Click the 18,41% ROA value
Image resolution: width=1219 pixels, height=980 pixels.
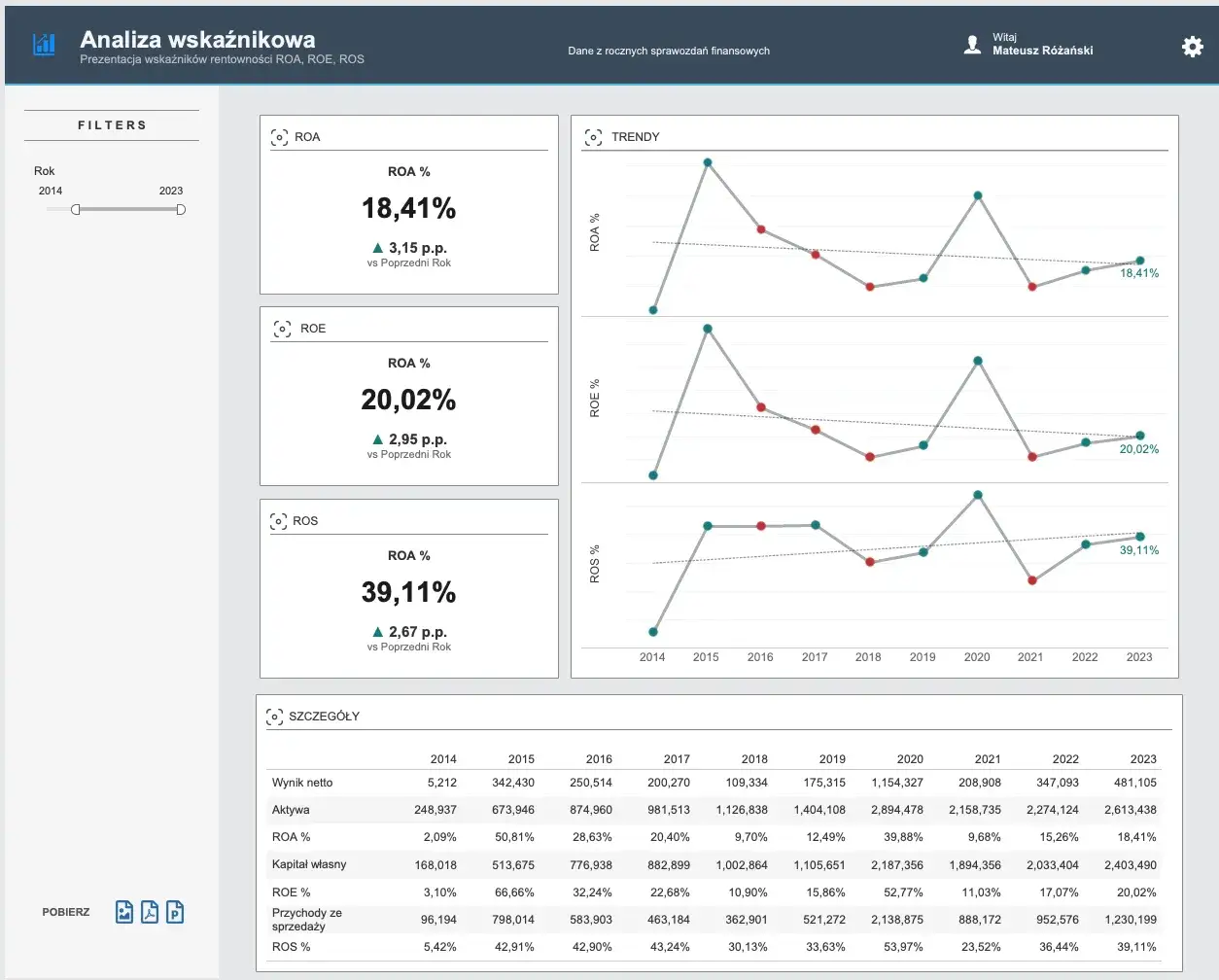408,208
